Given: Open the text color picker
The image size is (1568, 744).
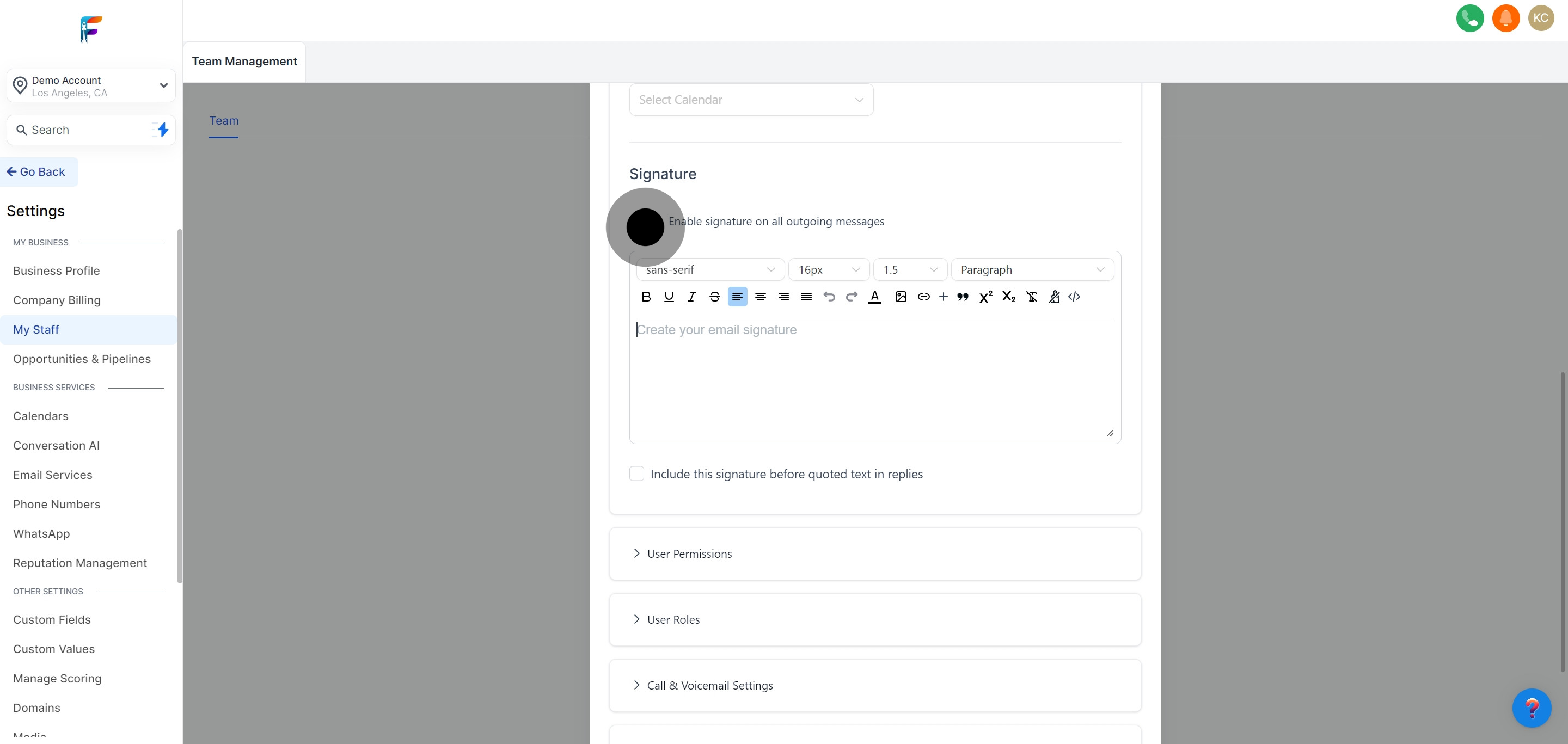Looking at the screenshot, I should tap(874, 297).
